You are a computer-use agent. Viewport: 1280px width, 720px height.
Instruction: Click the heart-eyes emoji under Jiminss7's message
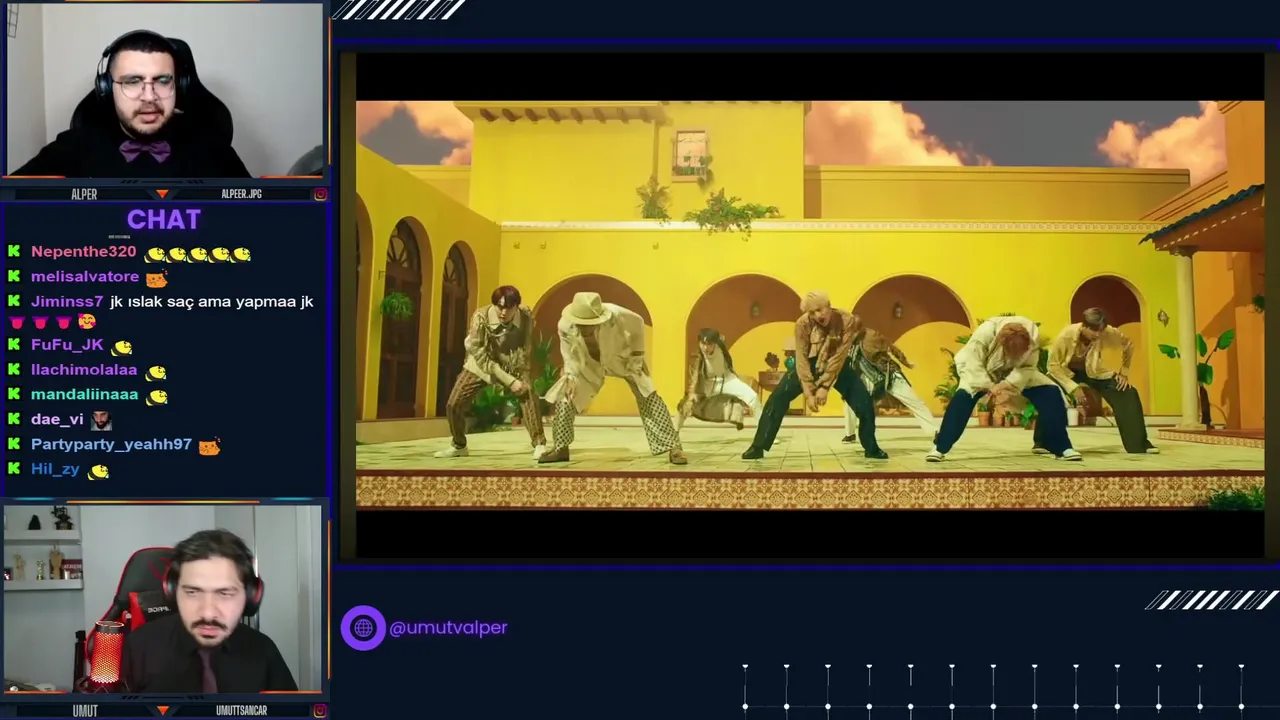(87, 322)
